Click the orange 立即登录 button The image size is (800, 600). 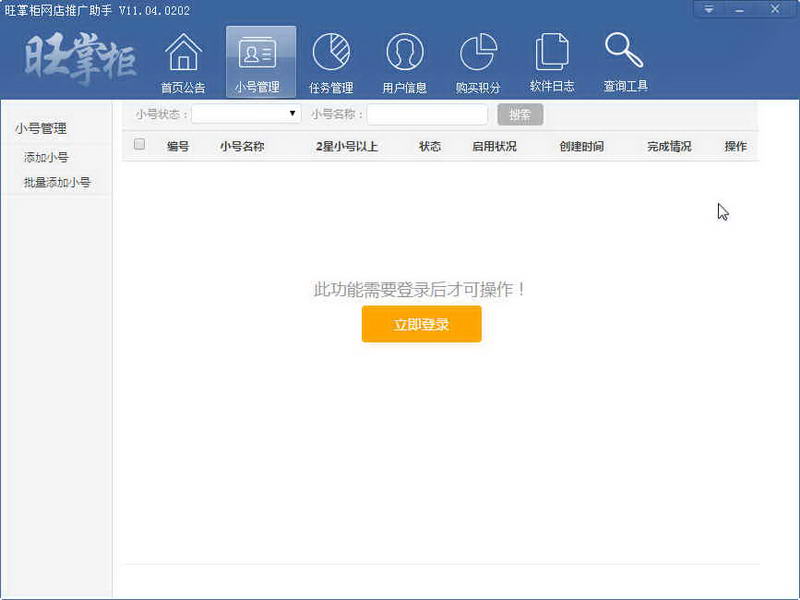pyautogui.click(x=421, y=324)
